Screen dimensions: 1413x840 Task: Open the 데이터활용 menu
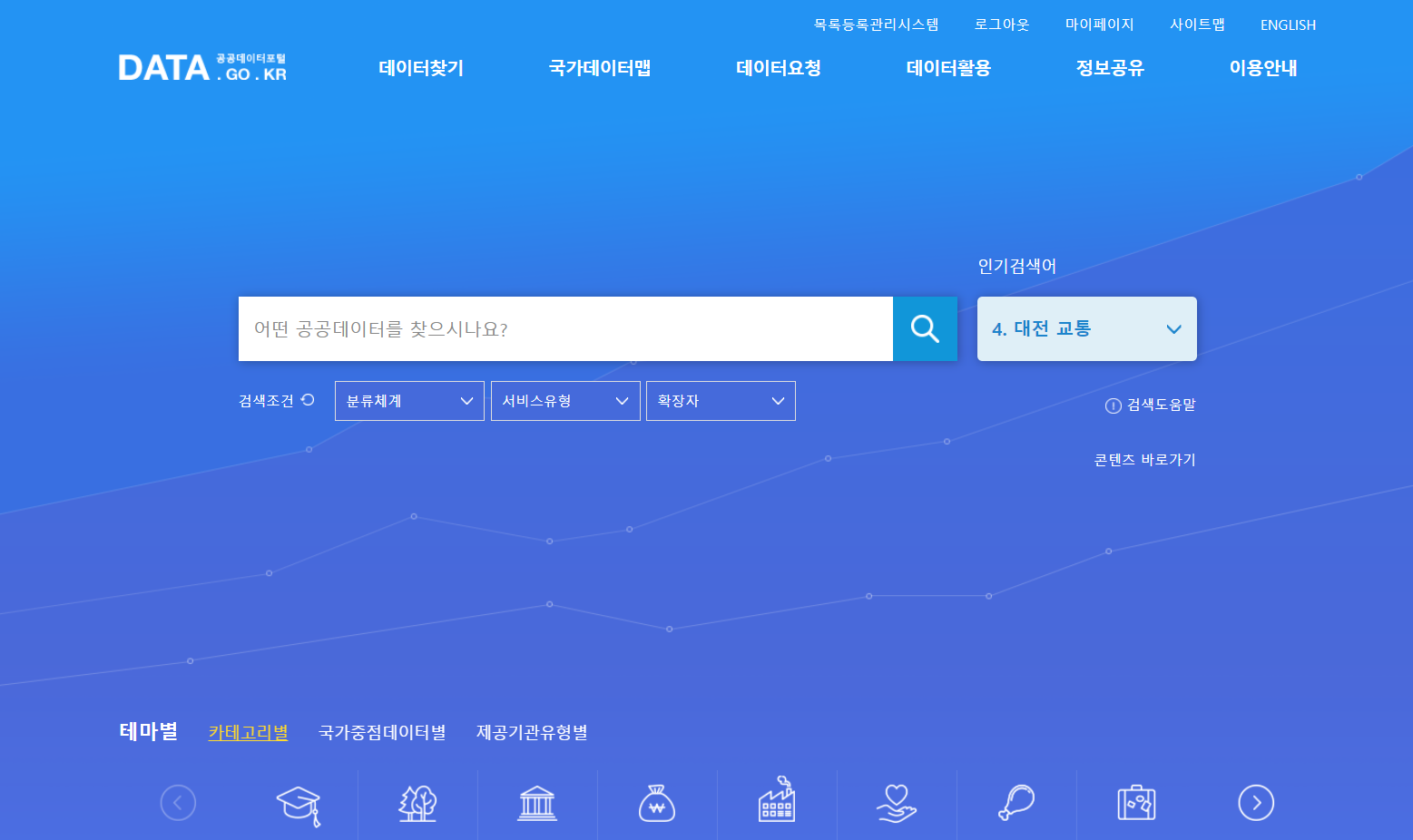(948, 68)
